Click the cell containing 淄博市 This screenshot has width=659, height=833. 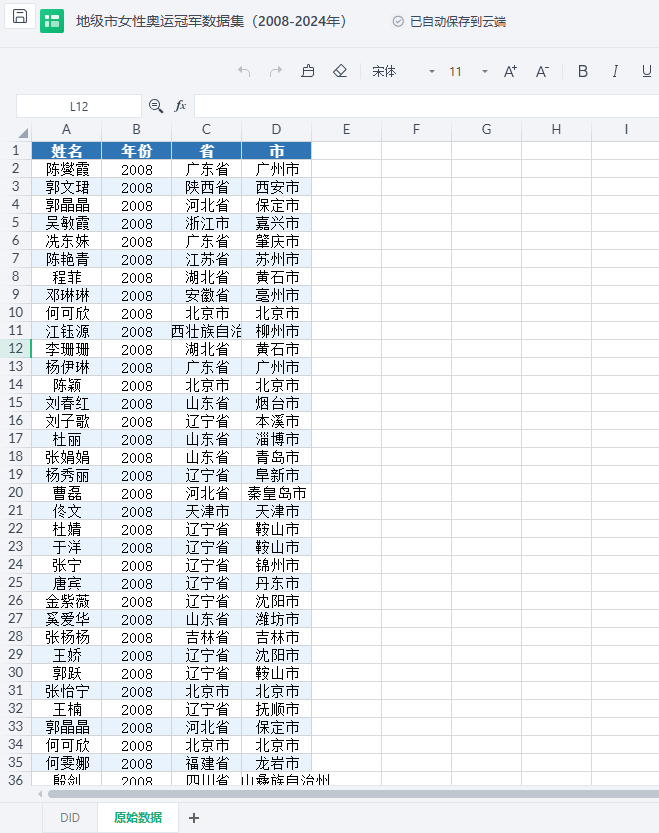coord(276,439)
